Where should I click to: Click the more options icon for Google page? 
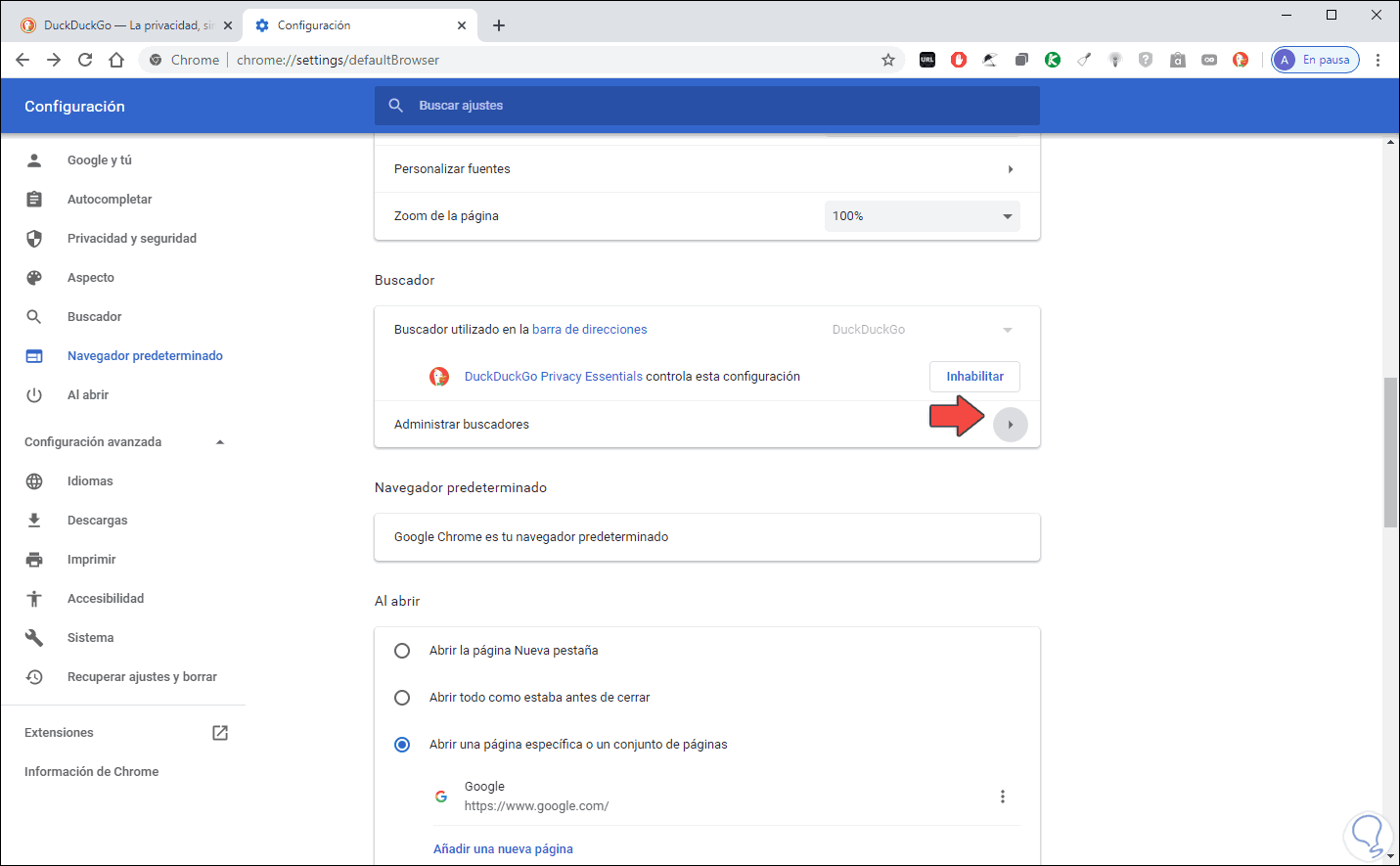click(x=1002, y=797)
